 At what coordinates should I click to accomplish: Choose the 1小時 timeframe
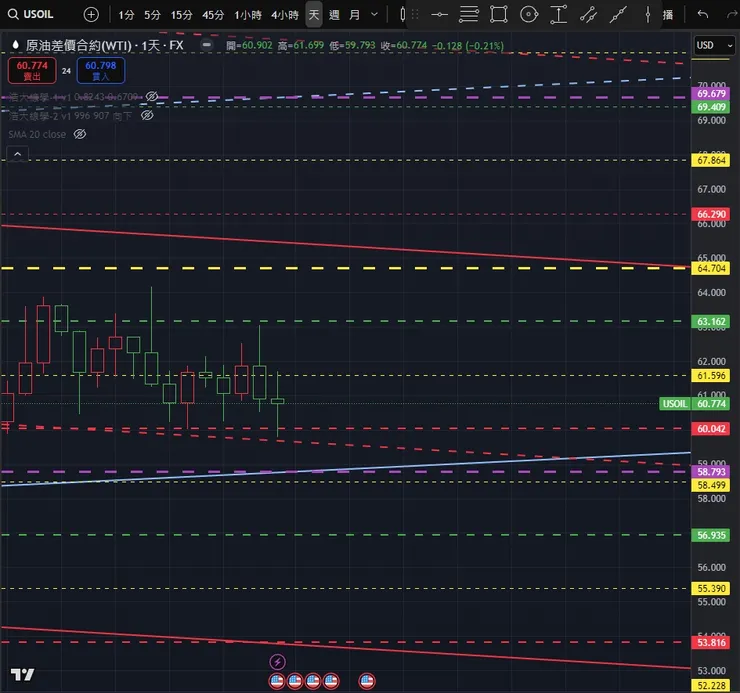point(248,15)
